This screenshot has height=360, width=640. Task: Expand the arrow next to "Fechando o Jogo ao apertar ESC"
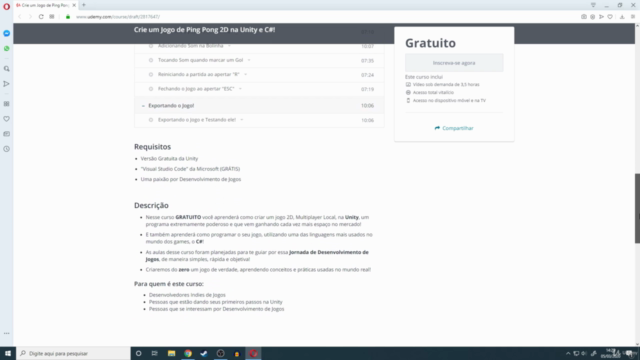point(240,89)
